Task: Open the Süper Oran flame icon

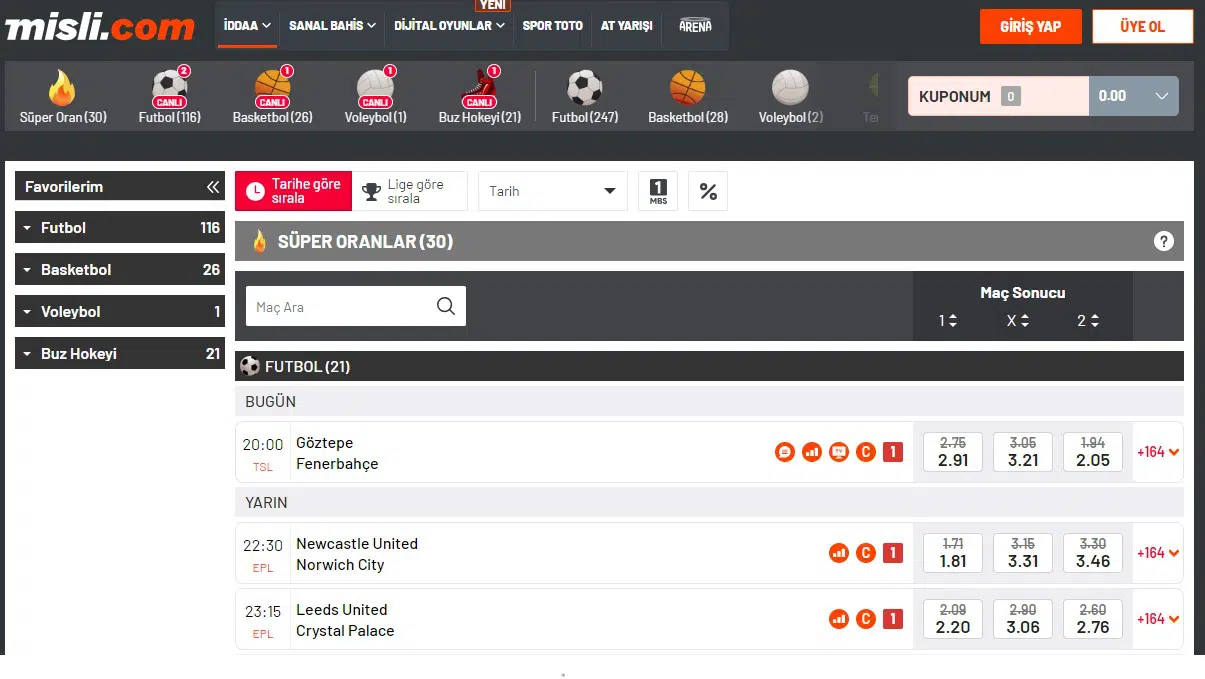Action: 62,89
